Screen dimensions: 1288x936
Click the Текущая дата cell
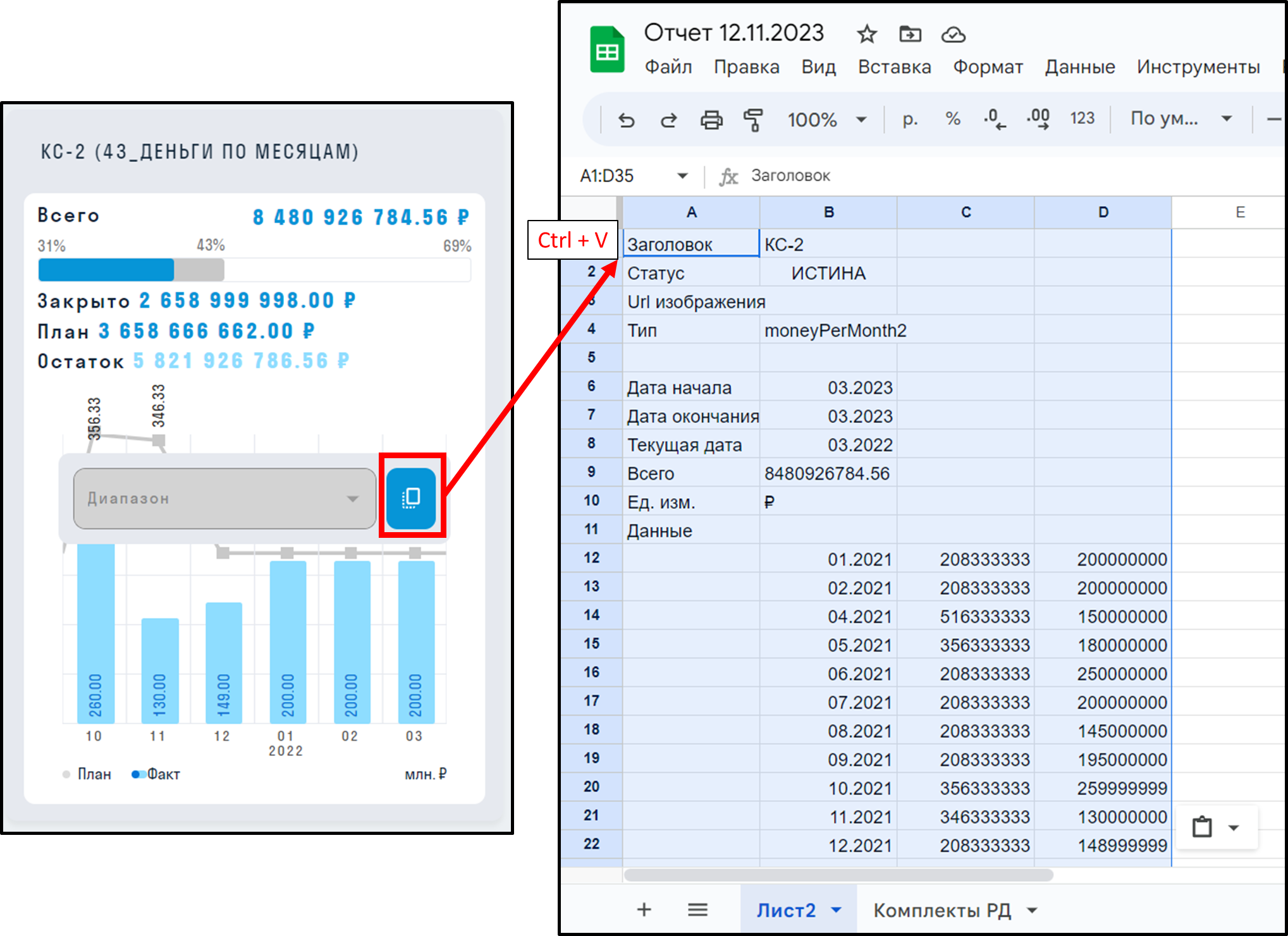[691, 445]
